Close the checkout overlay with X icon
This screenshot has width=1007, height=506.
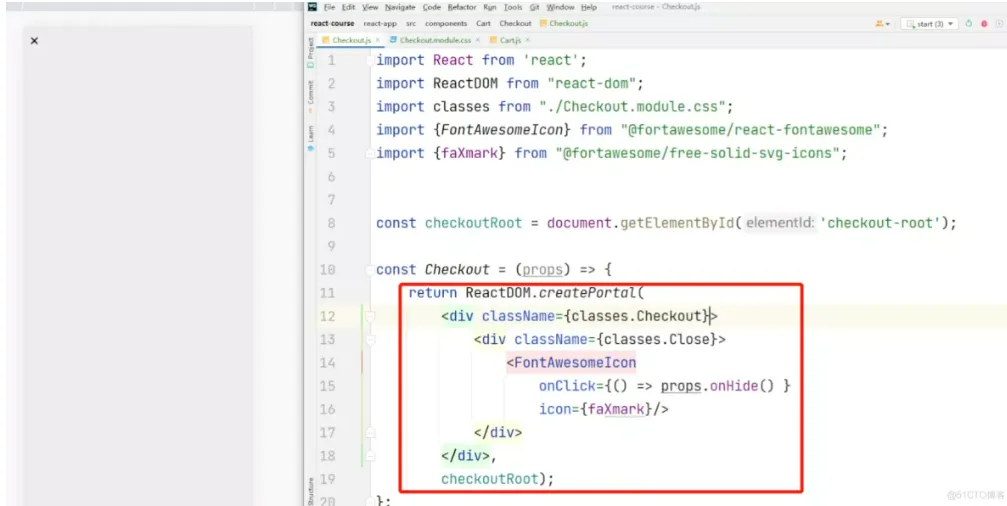pos(35,41)
